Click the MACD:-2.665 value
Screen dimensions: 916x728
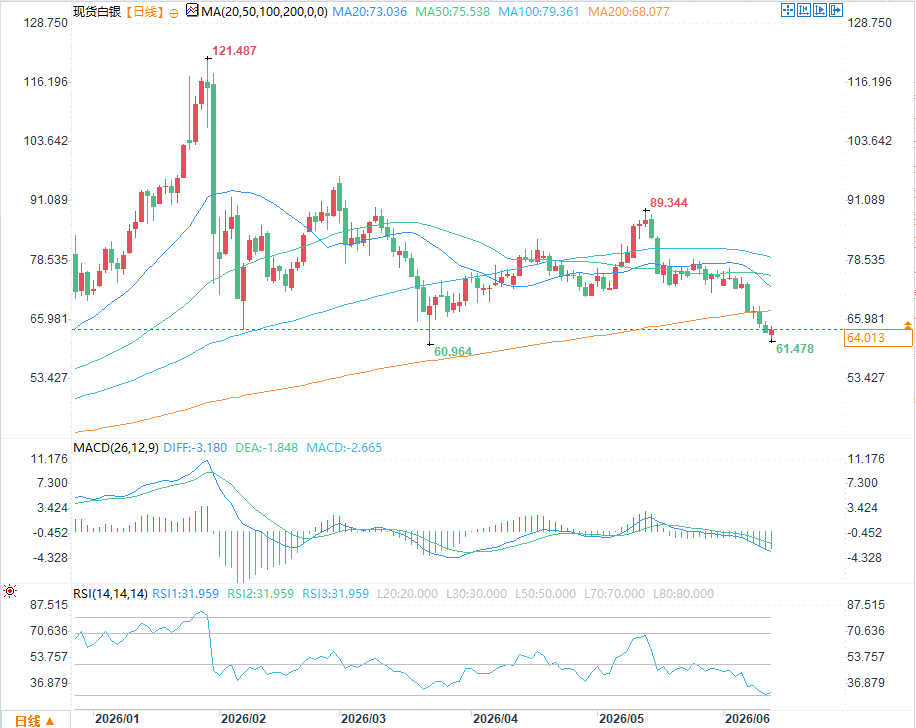click(344, 448)
